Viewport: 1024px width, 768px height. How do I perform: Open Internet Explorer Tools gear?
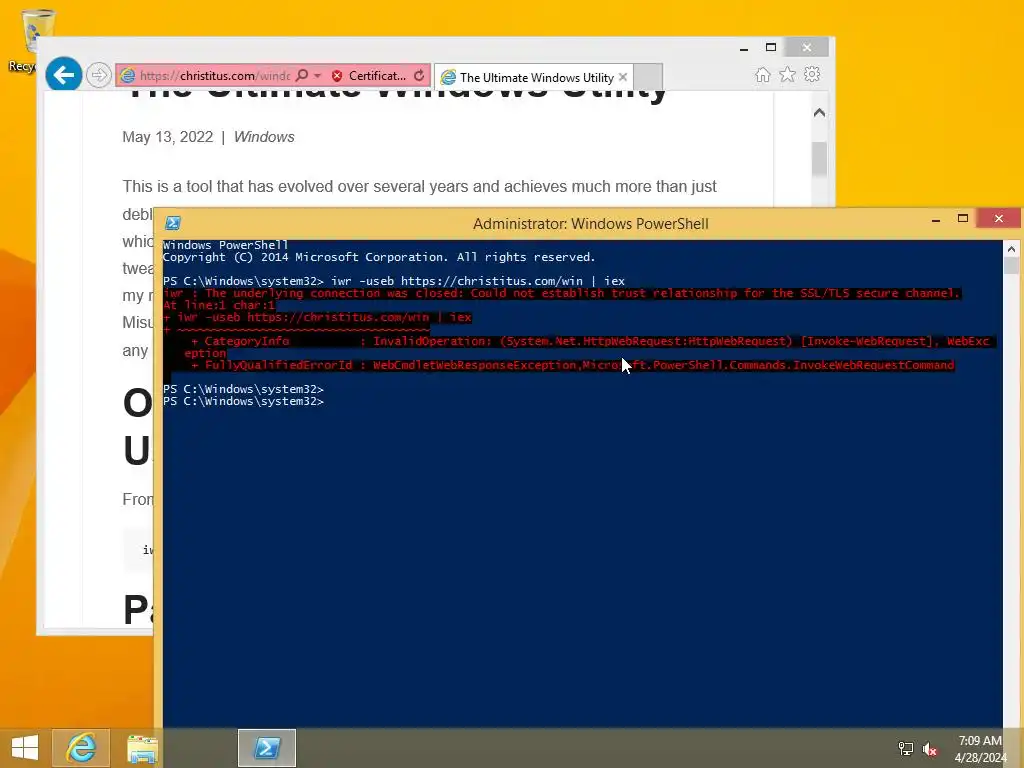[x=812, y=74]
